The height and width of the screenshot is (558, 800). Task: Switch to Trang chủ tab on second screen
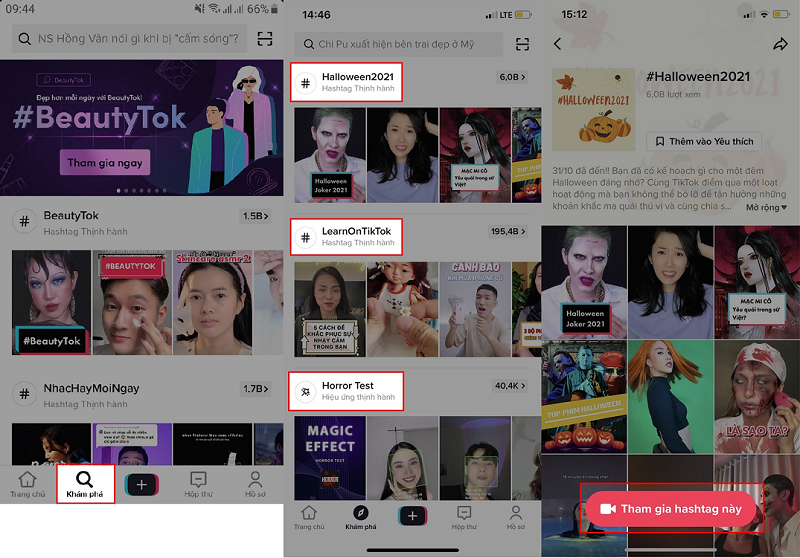click(309, 518)
